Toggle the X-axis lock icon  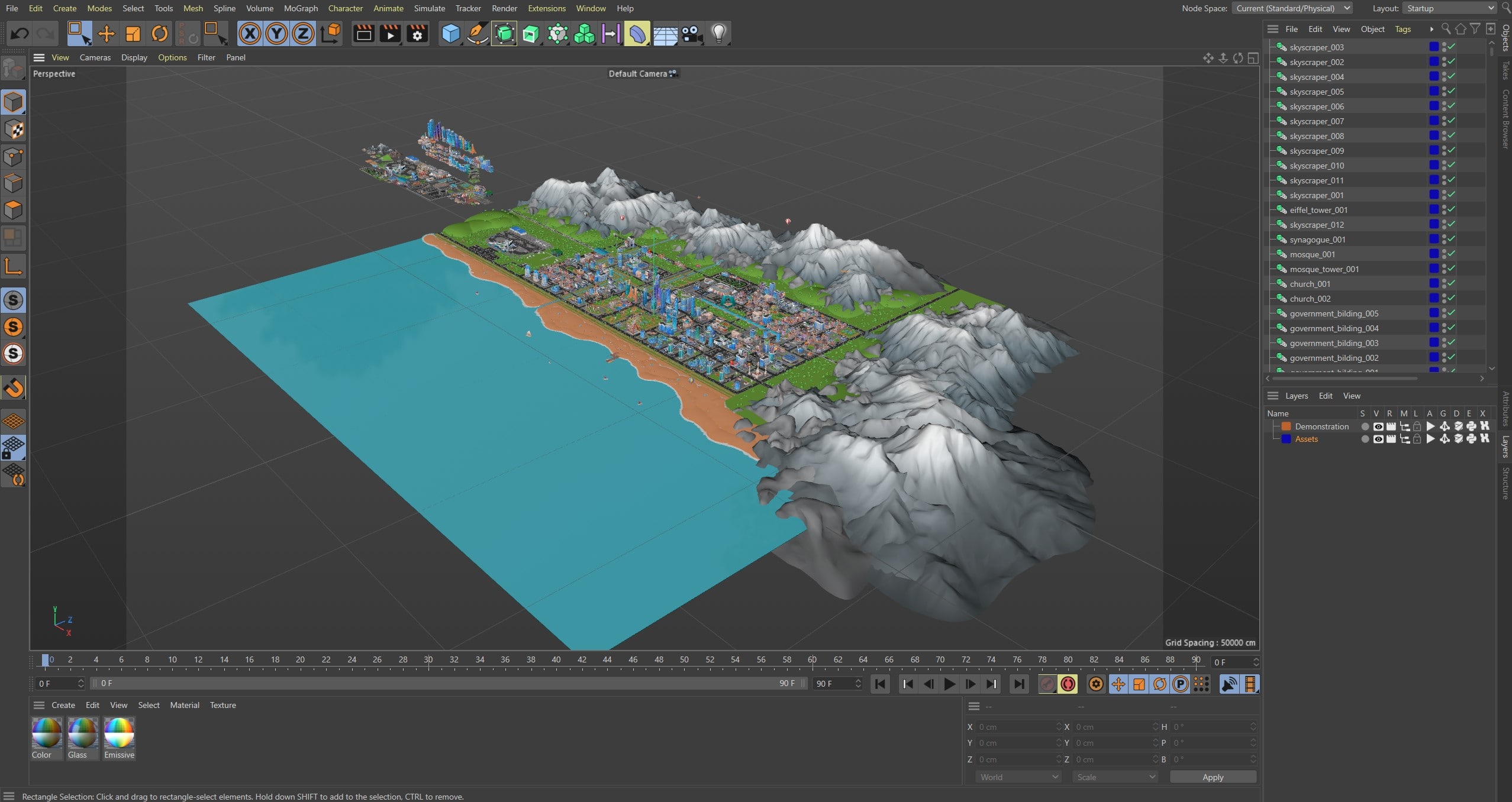[x=250, y=34]
